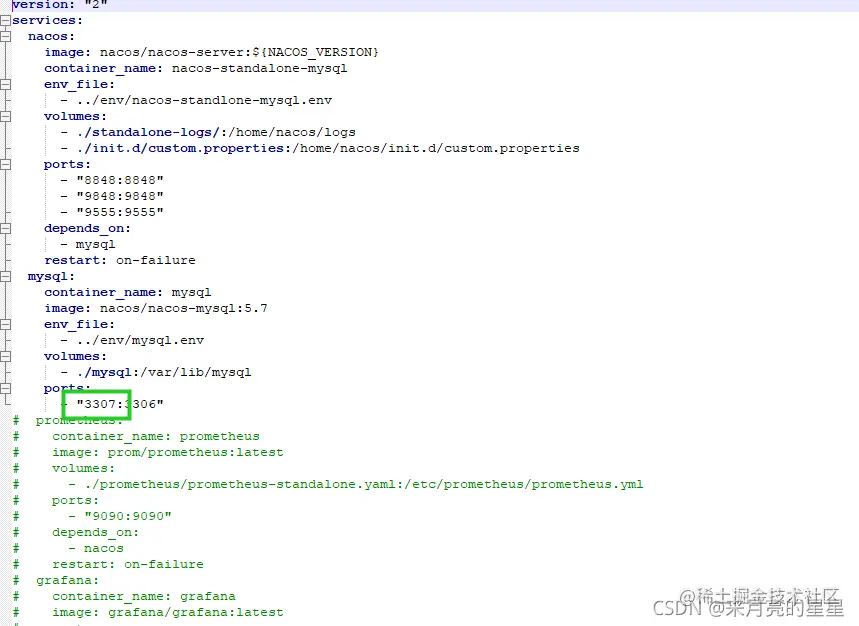The height and width of the screenshot is (626, 859).
Task: Click the '- mysql' dependency line
Action: 88,244
